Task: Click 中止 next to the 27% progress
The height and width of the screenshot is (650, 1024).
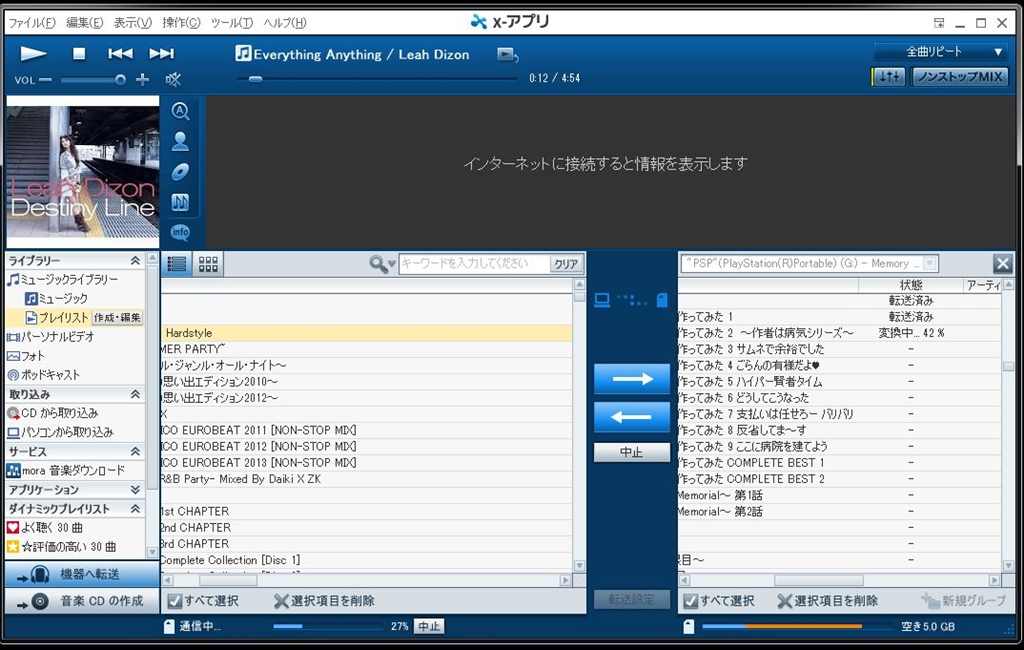Action: click(x=429, y=626)
